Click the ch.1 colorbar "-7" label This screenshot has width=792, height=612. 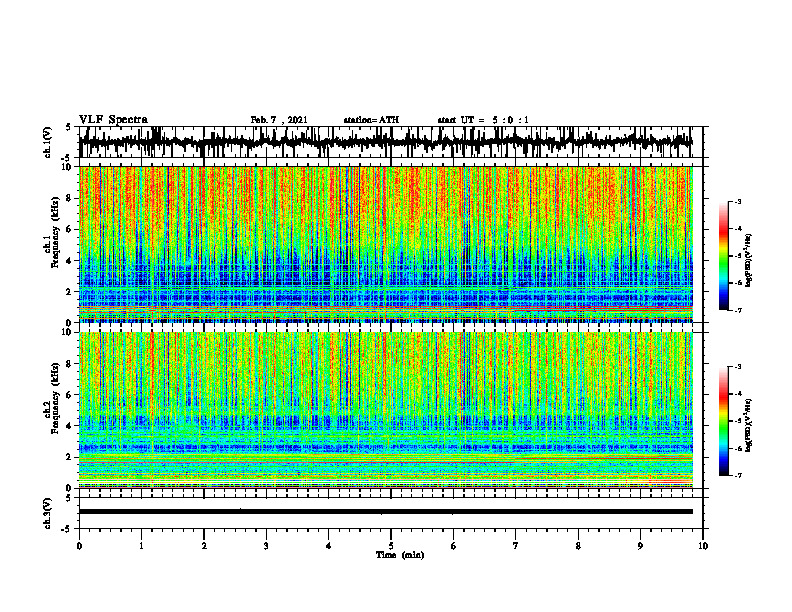(737, 310)
